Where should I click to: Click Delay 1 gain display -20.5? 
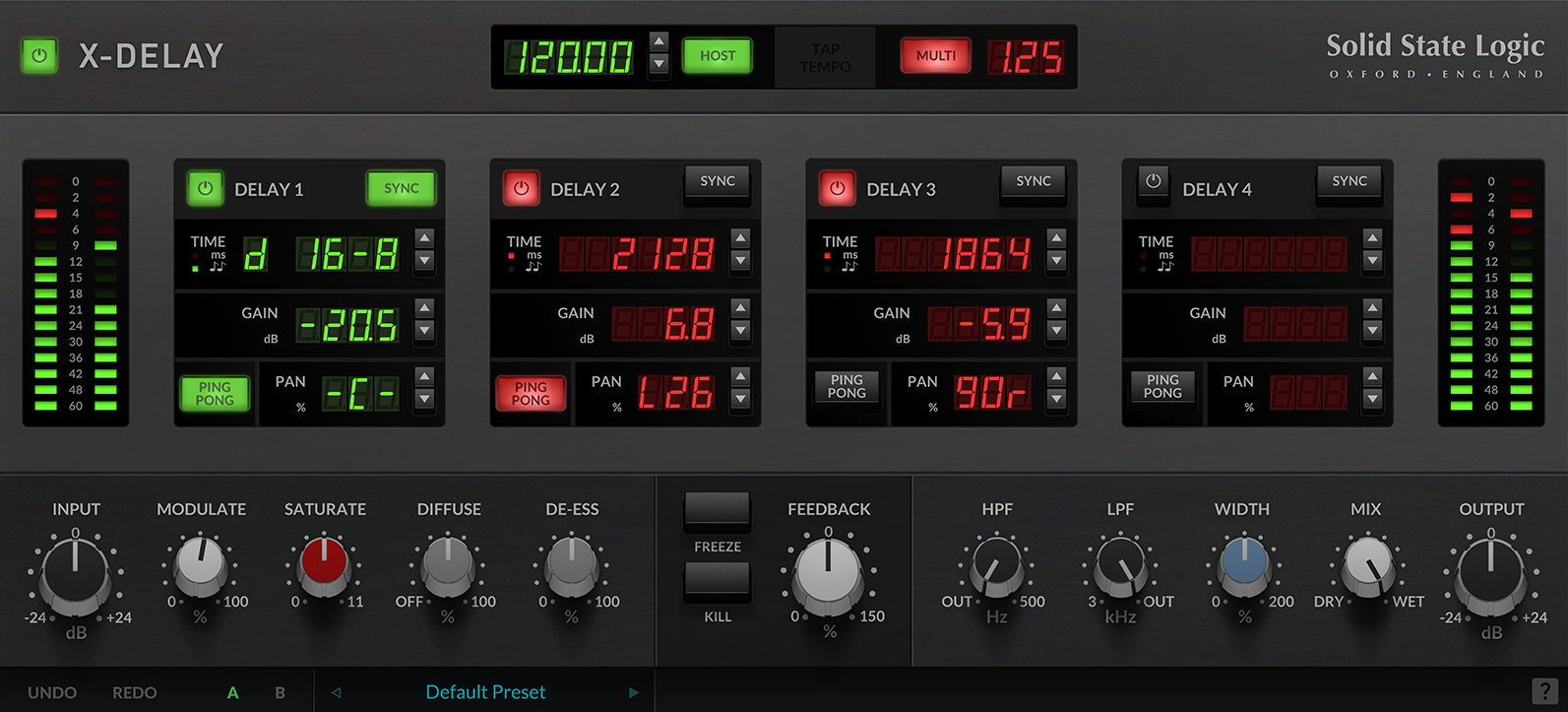[x=348, y=325]
